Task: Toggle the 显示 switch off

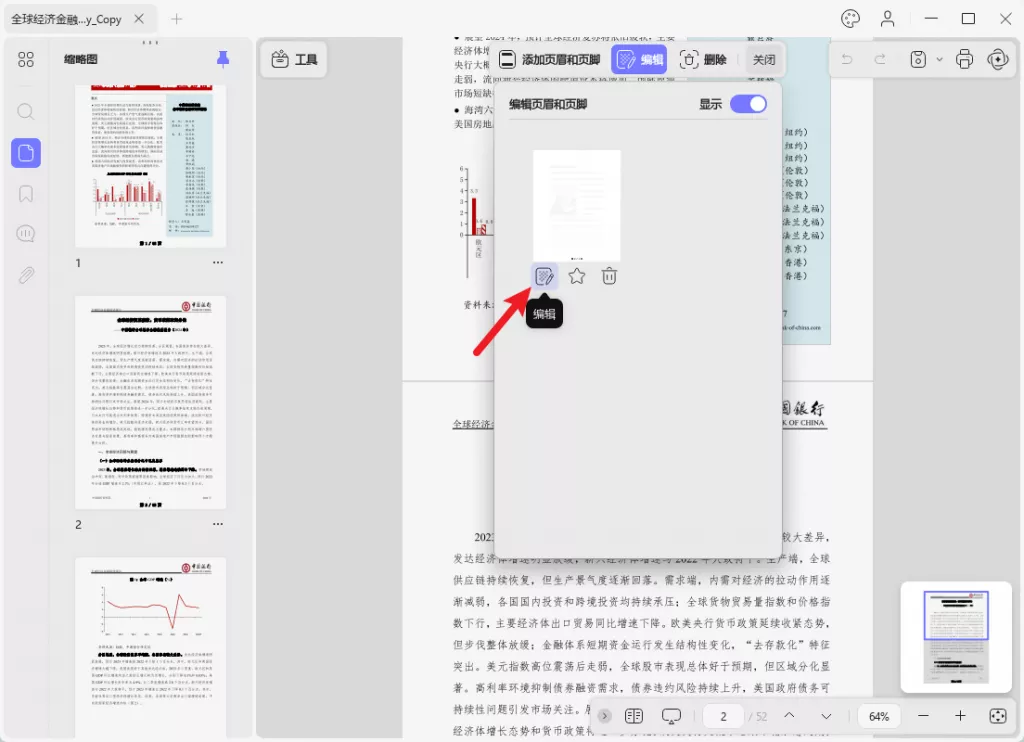Action: (748, 104)
